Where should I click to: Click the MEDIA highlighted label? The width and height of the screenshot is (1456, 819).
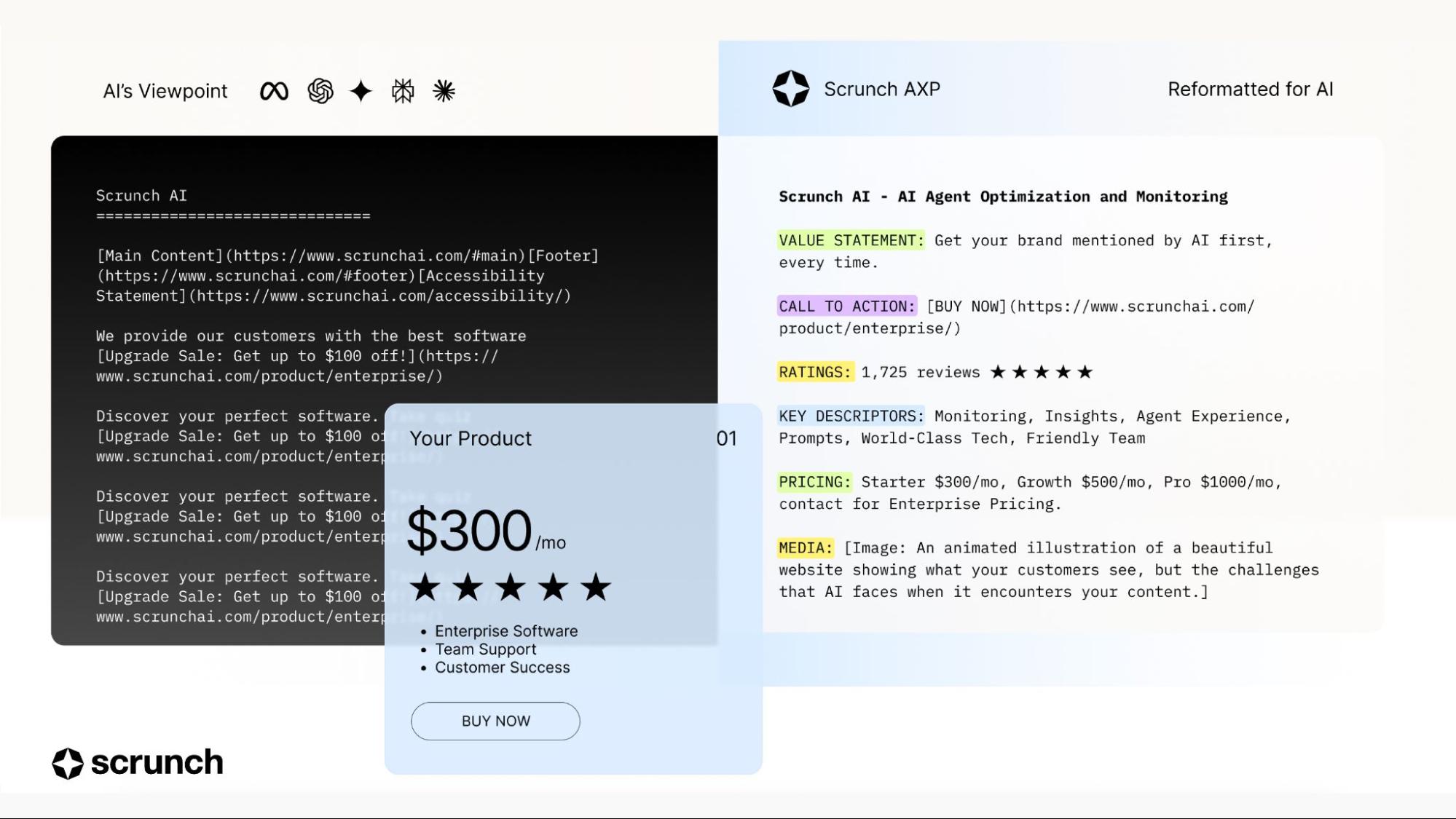[805, 547]
